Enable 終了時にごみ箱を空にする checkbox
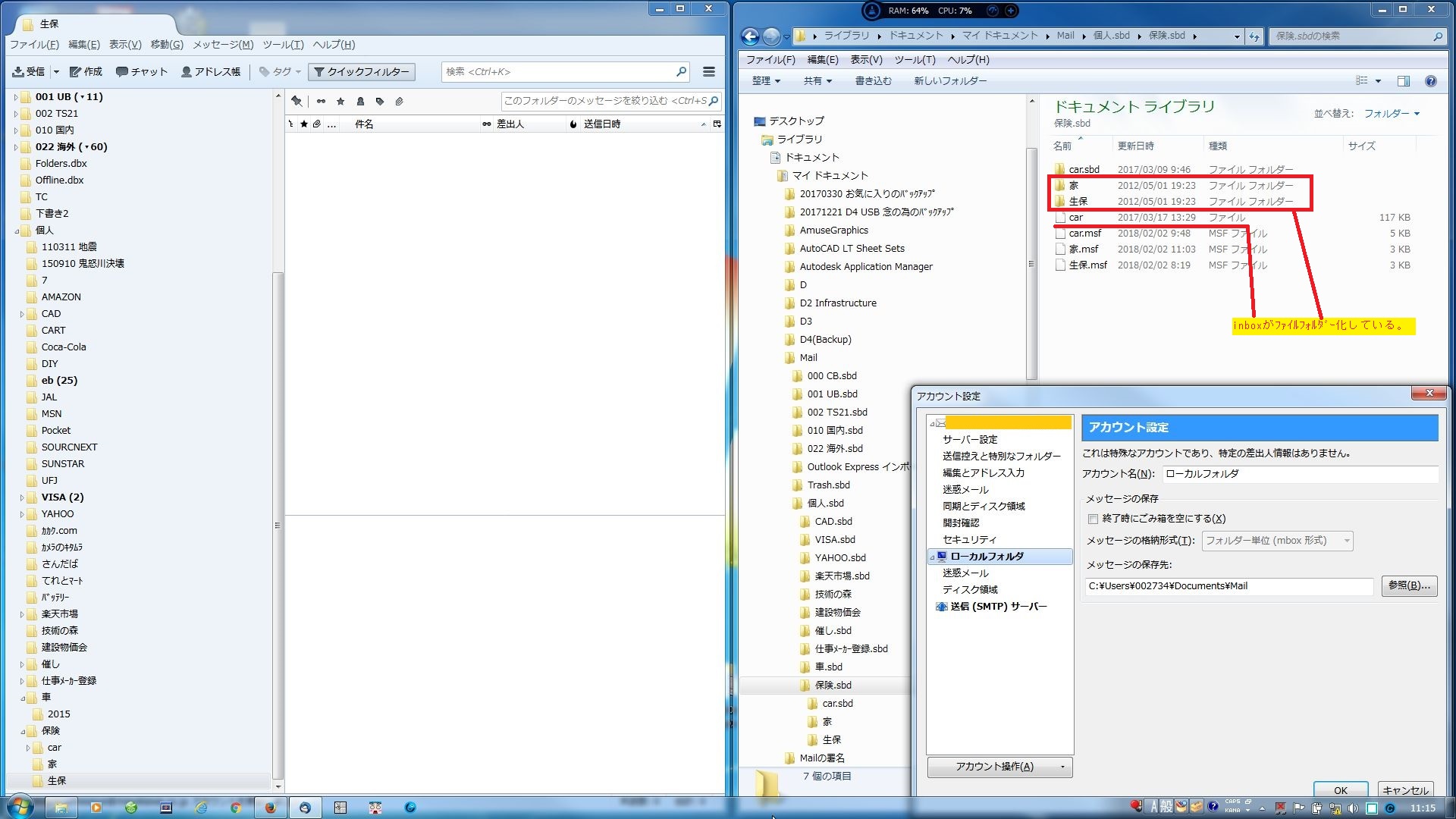Screen dimensions: 1456x819 point(1093,519)
